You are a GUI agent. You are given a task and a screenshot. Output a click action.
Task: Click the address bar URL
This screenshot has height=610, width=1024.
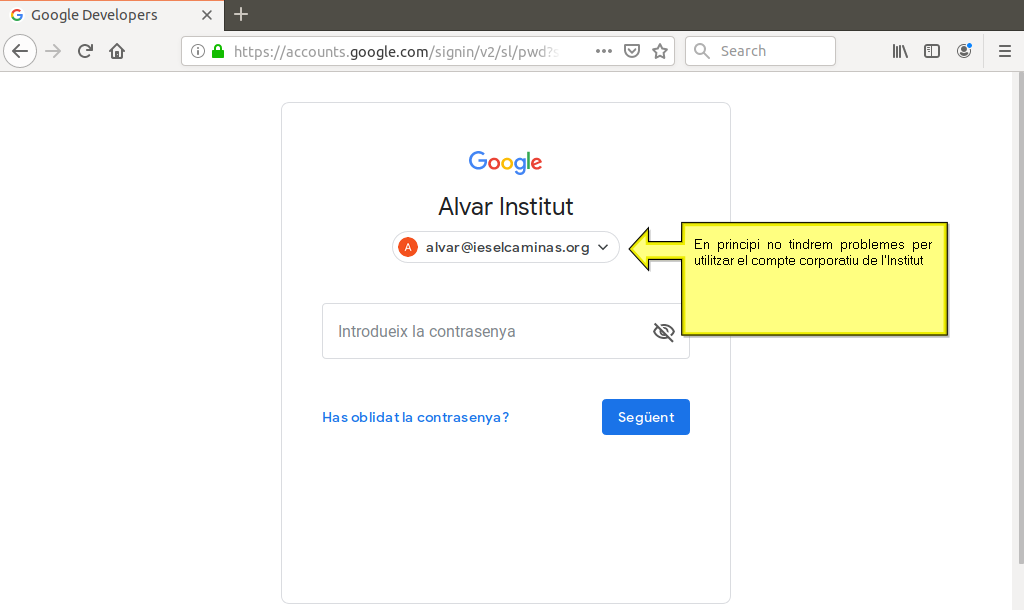click(398, 52)
